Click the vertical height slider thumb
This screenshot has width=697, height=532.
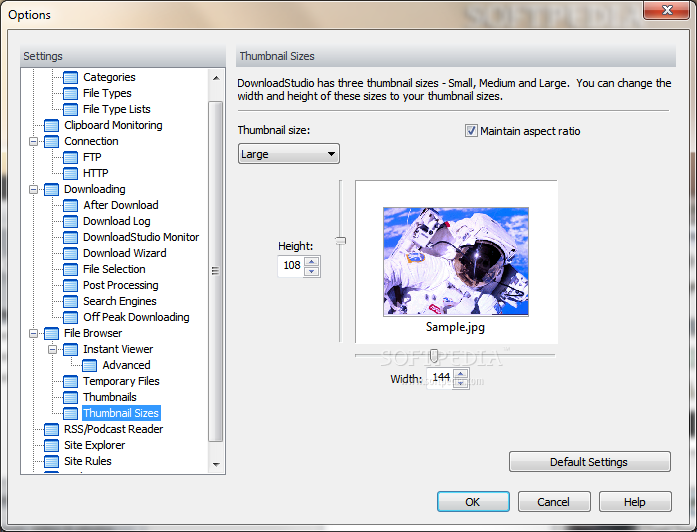(341, 241)
